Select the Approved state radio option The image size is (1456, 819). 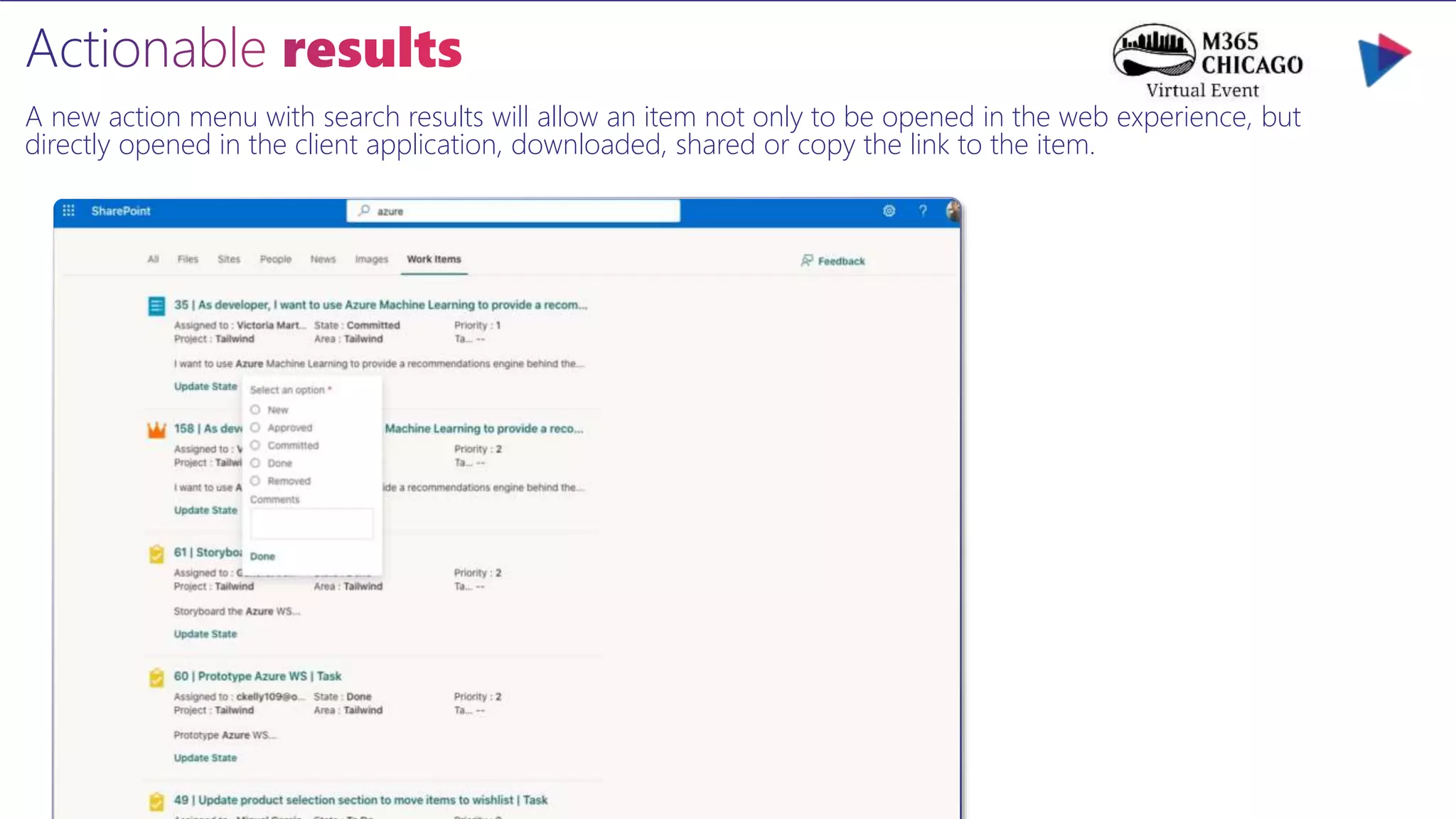pyautogui.click(x=255, y=427)
